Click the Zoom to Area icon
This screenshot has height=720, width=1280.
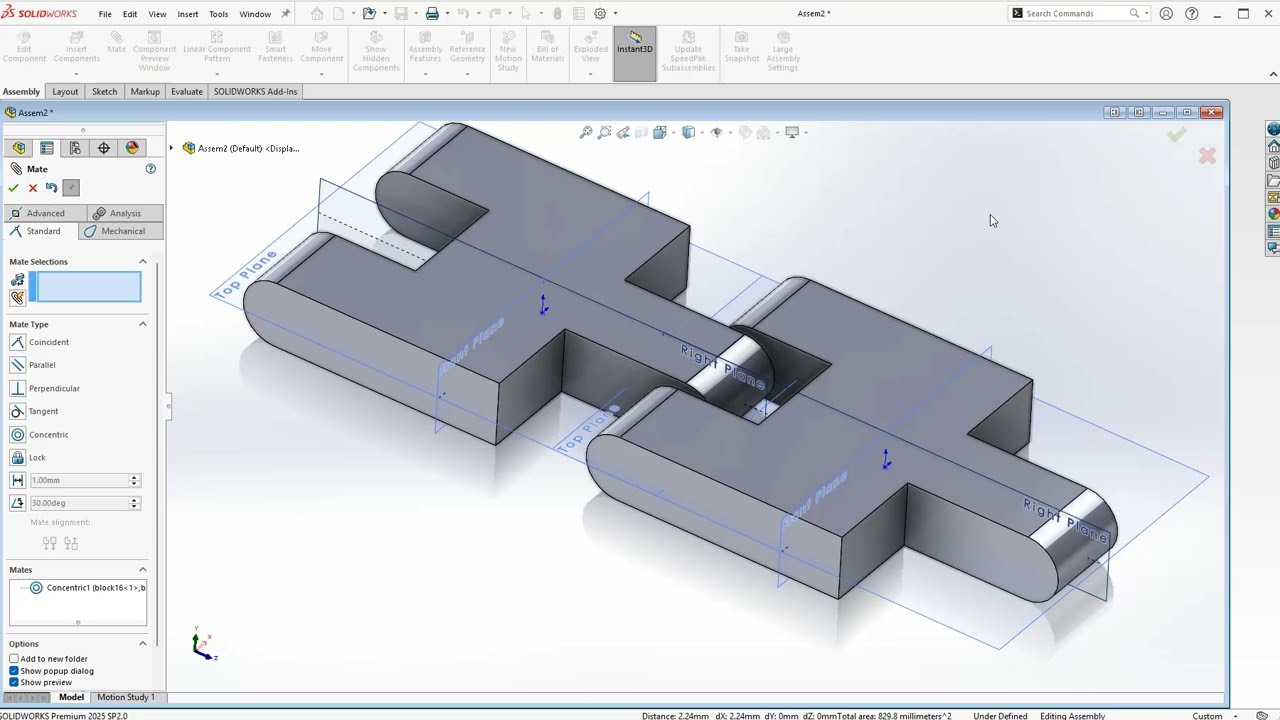tap(604, 132)
